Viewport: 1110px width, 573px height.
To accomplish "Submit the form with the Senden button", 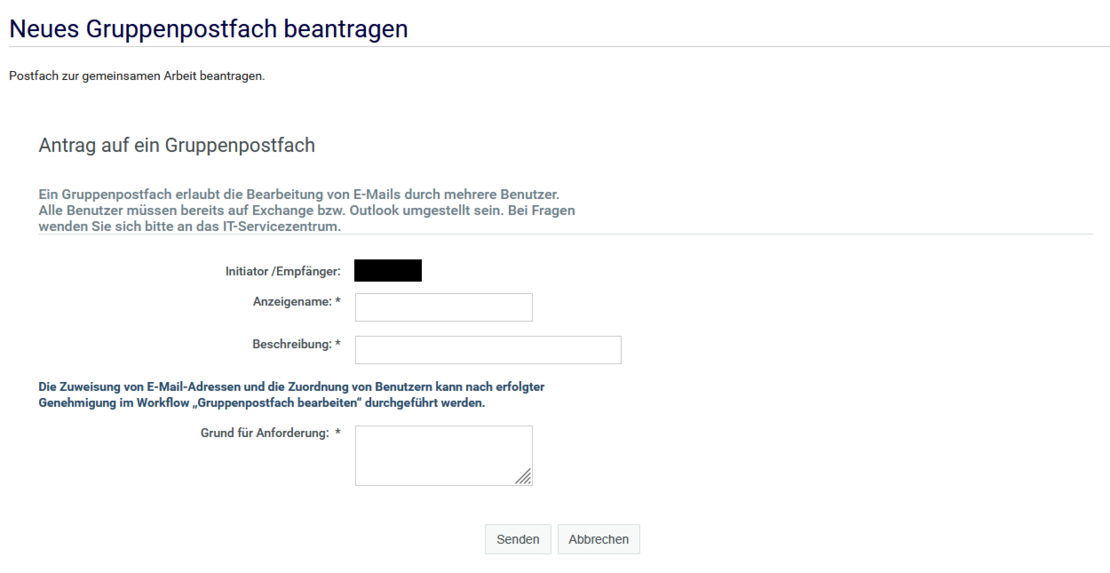I will click(x=517, y=539).
